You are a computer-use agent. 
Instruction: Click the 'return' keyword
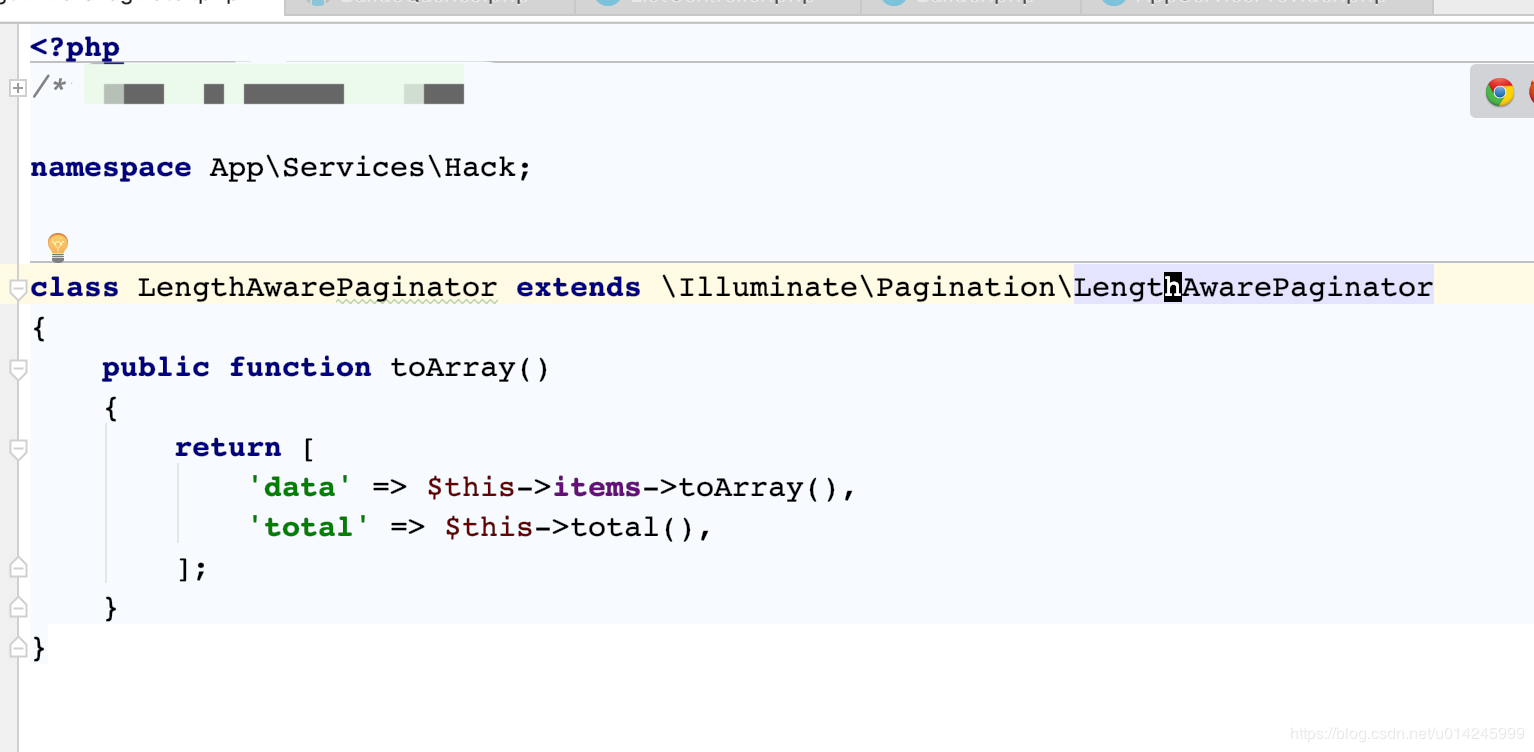click(x=228, y=448)
